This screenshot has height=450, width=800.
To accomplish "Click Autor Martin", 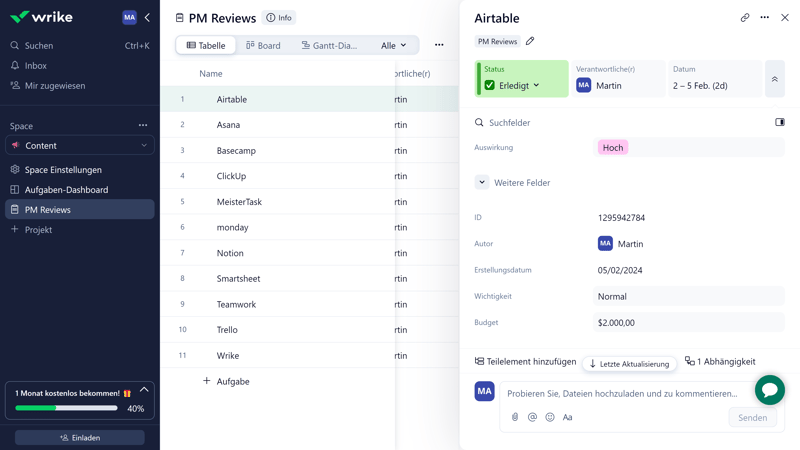I will click(620, 244).
